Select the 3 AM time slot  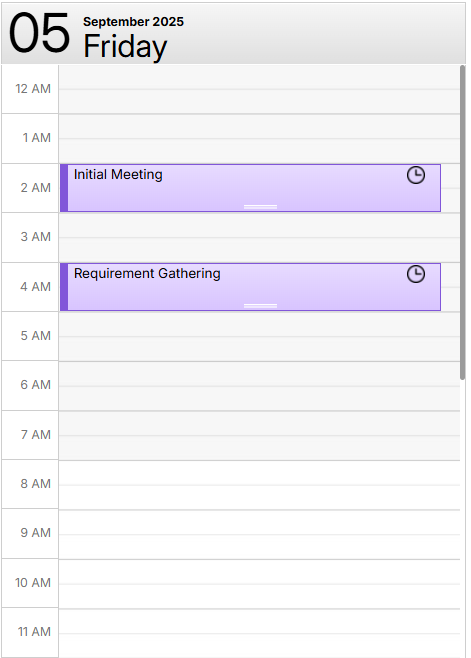(x=259, y=238)
